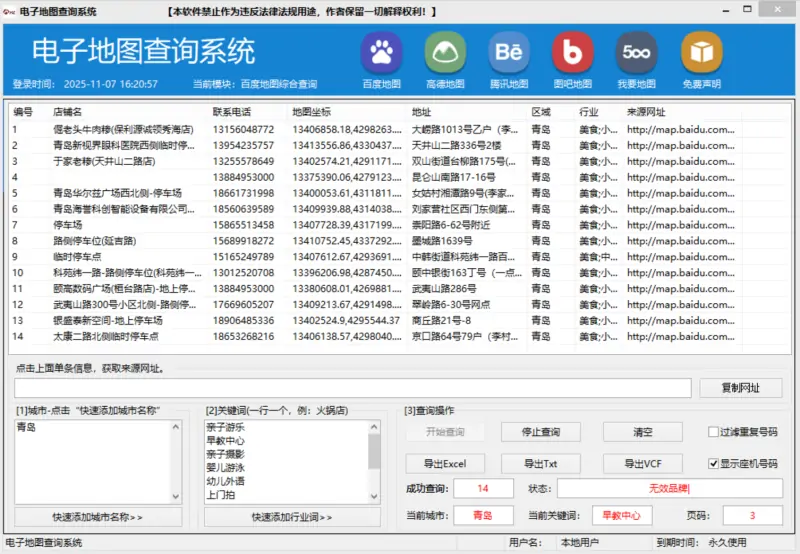This screenshot has width=800, height=554.
Task: Select keyword 亲子游乐 in the list
Action: [x=226, y=427]
